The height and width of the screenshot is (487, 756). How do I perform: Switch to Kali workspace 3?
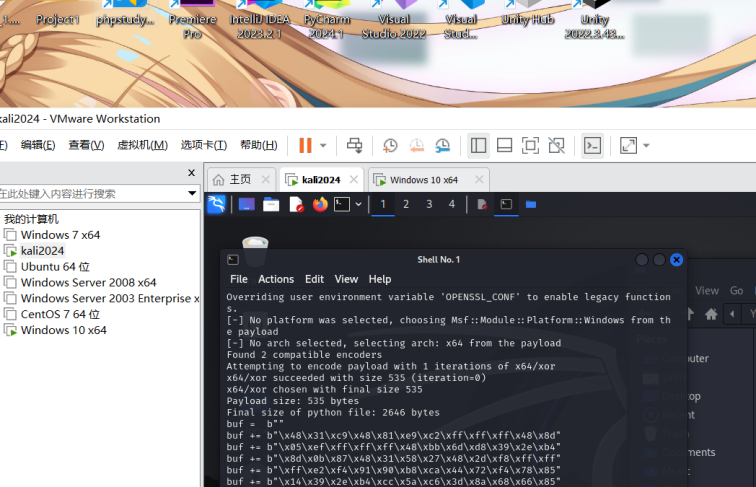click(429, 204)
